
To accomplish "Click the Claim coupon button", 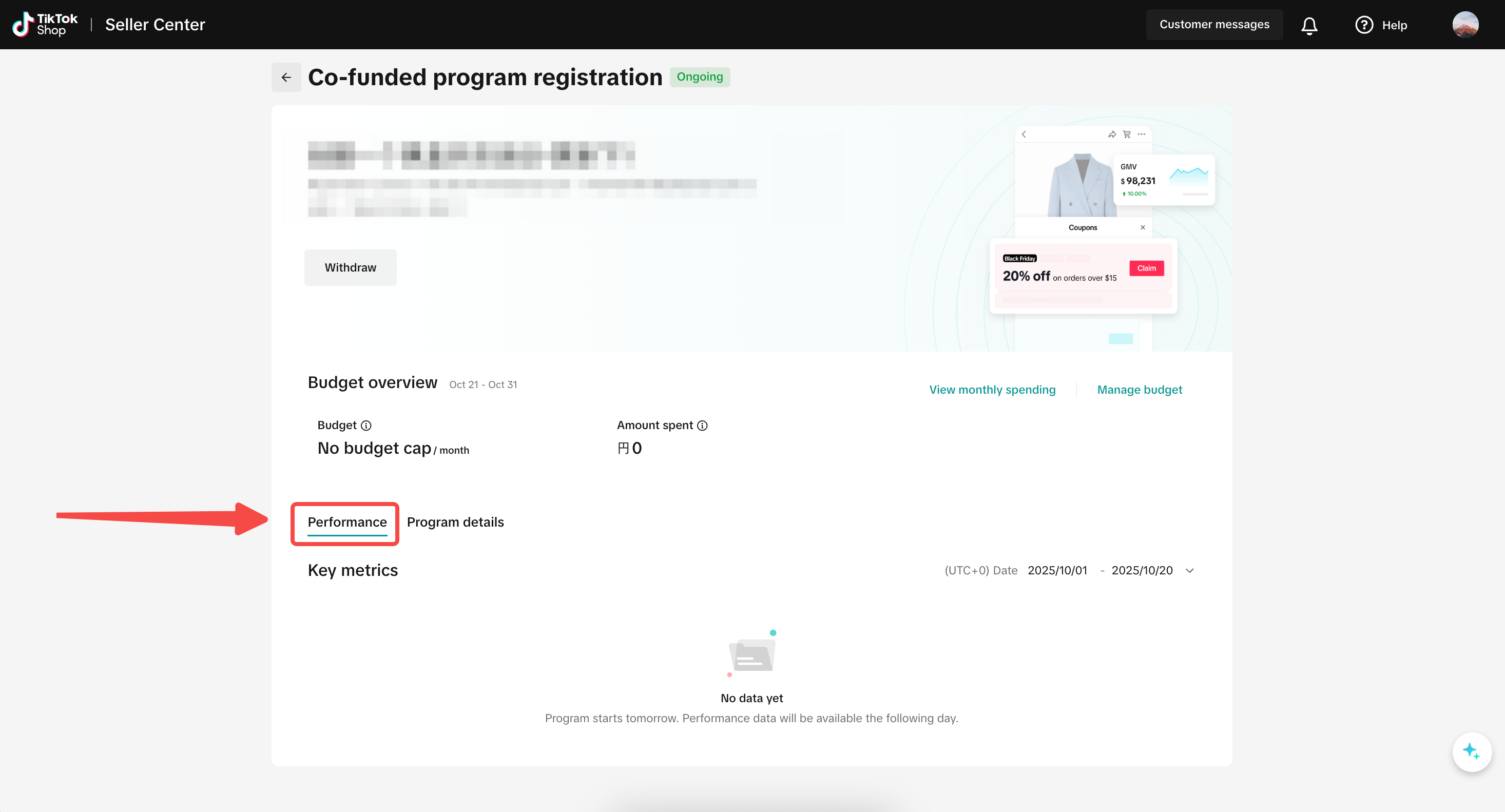I will coord(1146,268).
